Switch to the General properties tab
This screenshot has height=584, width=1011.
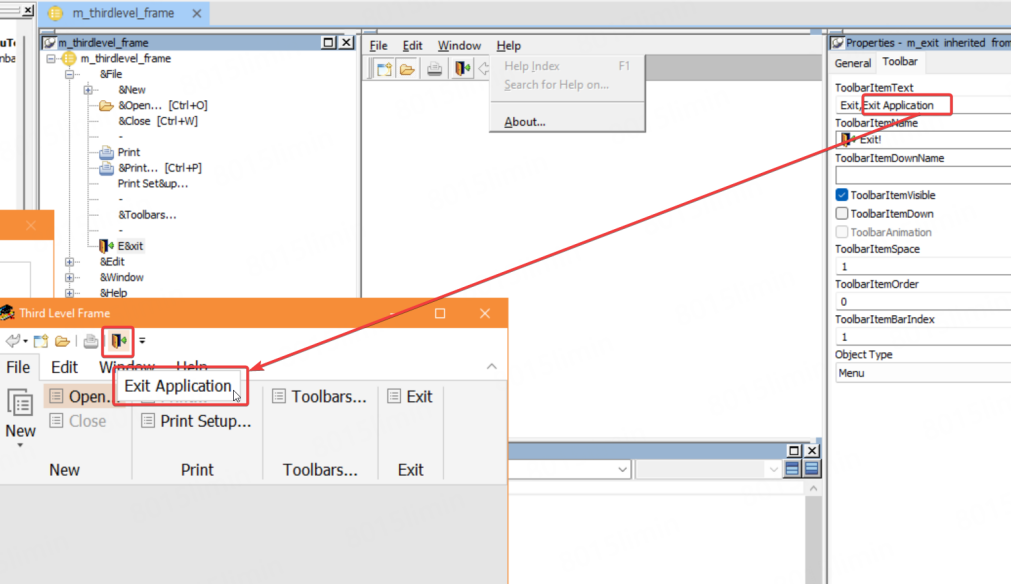click(853, 63)
